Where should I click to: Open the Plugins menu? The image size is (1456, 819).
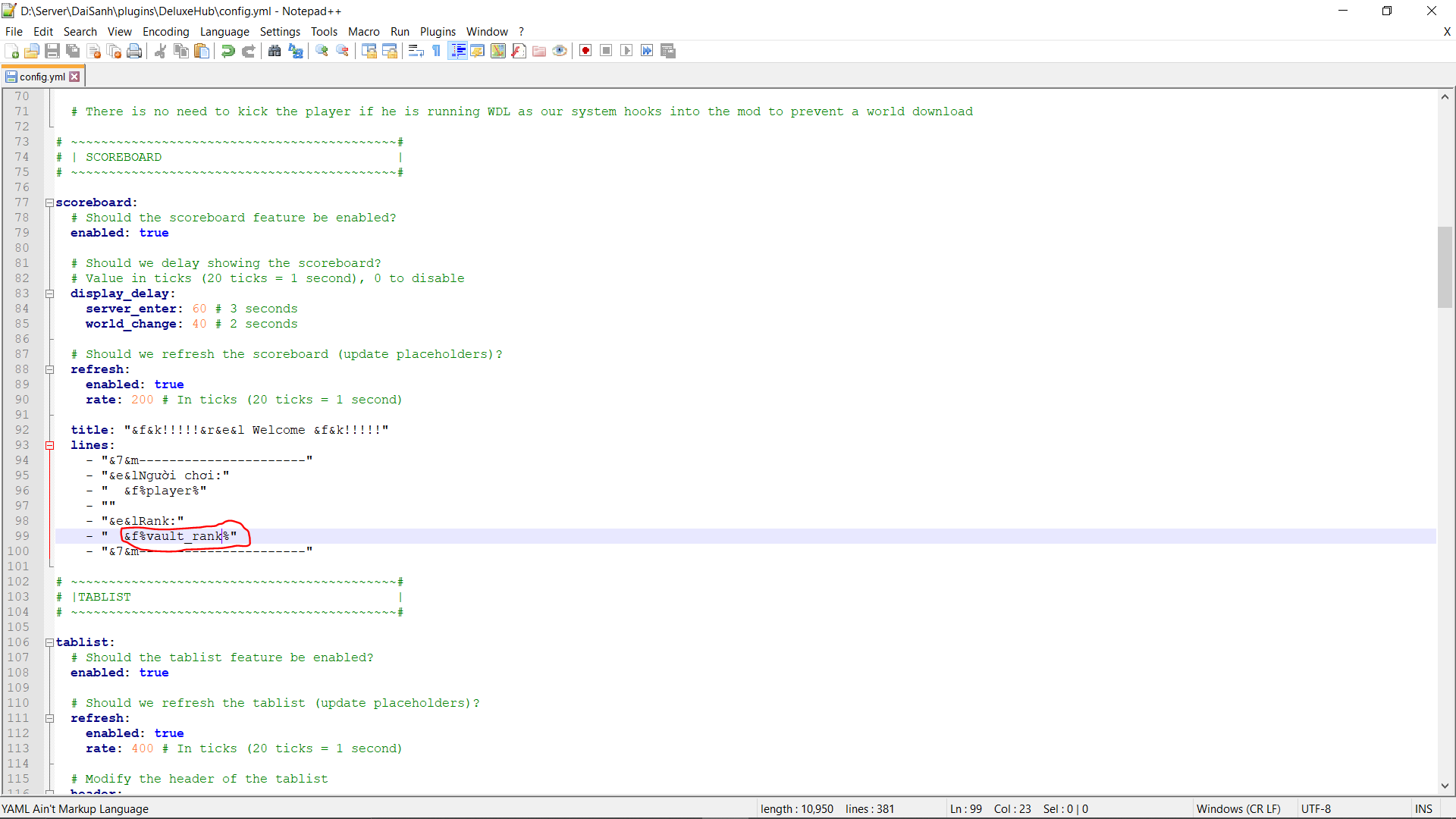[x=438, y=32]
